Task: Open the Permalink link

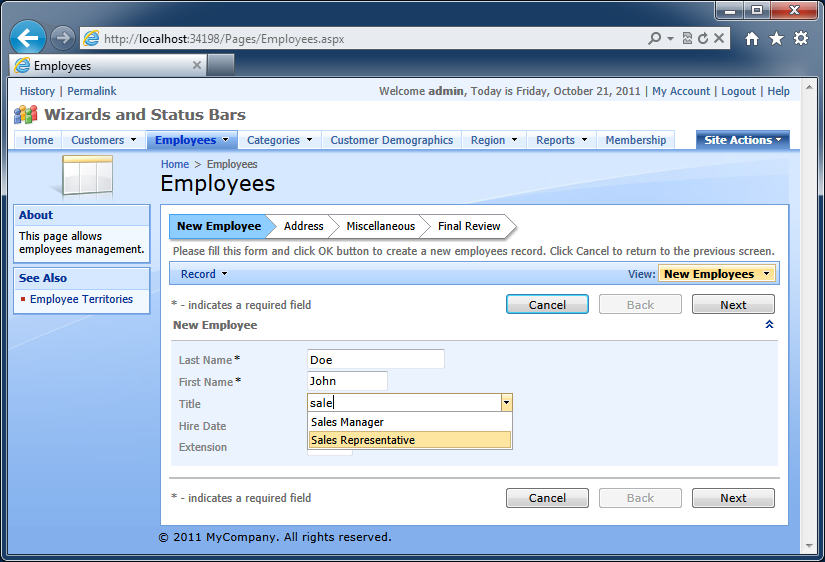Action: (92, 91)
